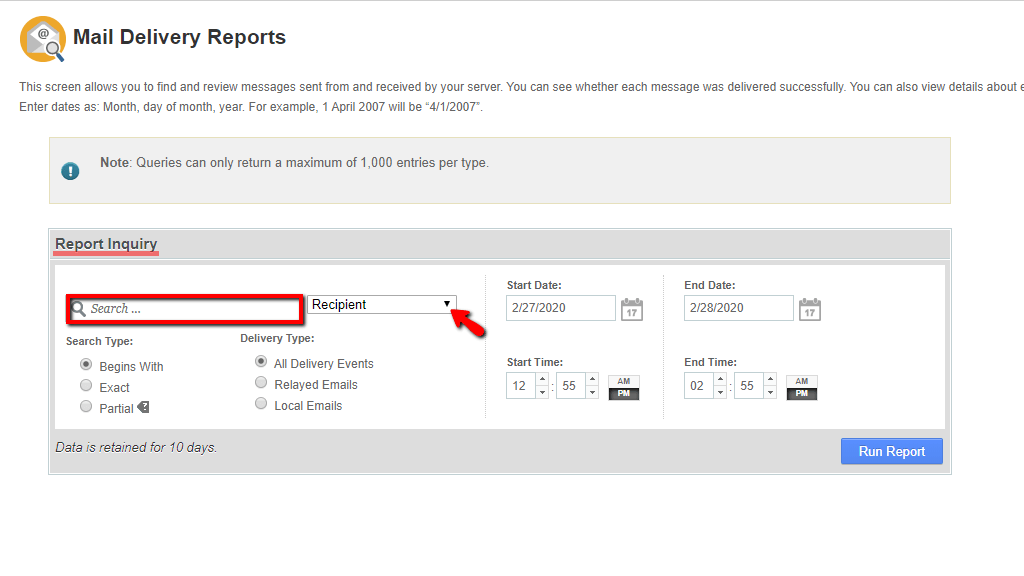Viewport: 1024px width, 576px height.
Task: Increase the End Time minutes value
Action: [771, 379]
